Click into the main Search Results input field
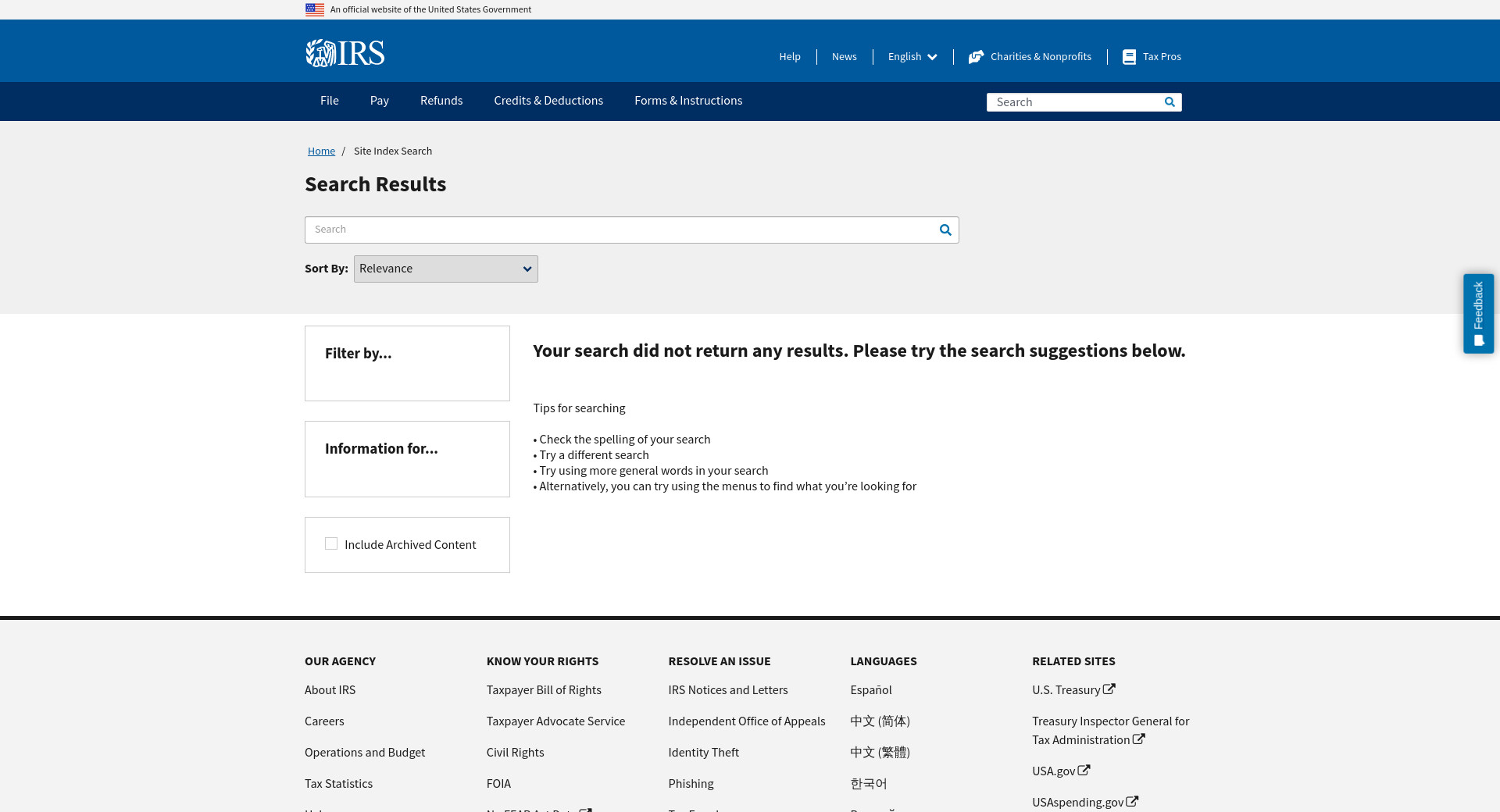This screenshot has width=1500, height=812. click(621, 230)
